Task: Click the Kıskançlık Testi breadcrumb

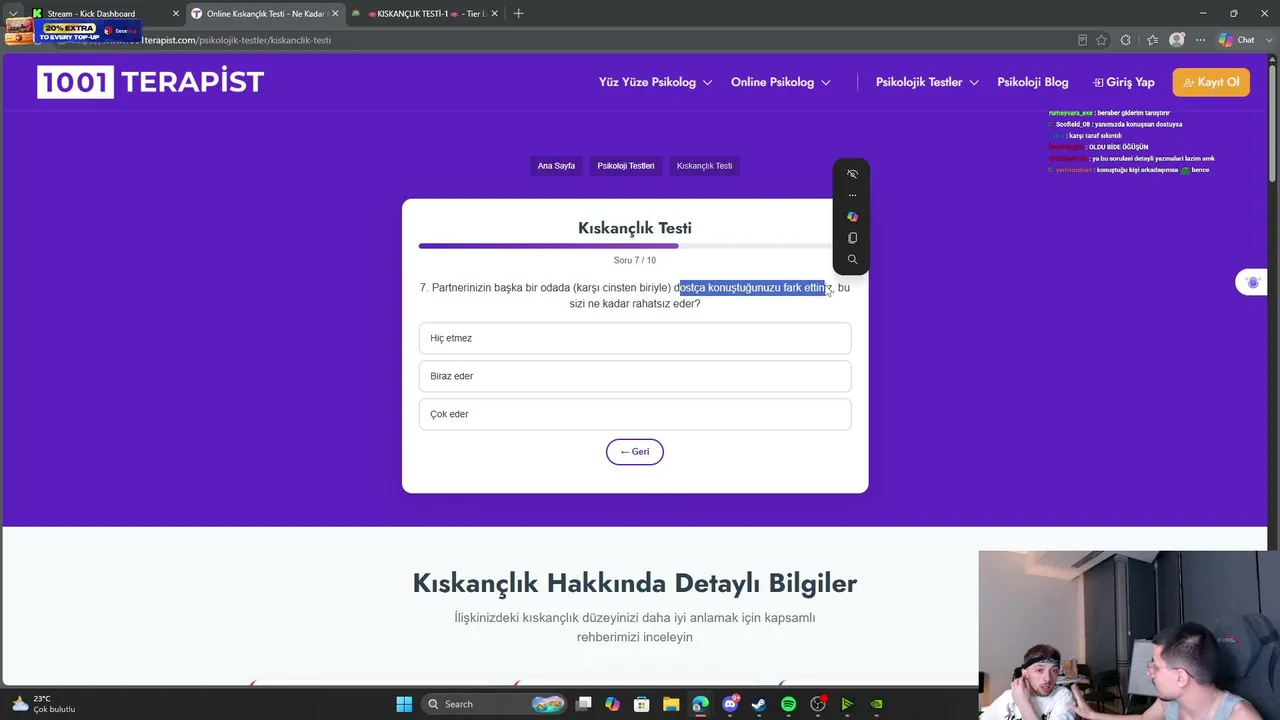Action: pos(704,166)
